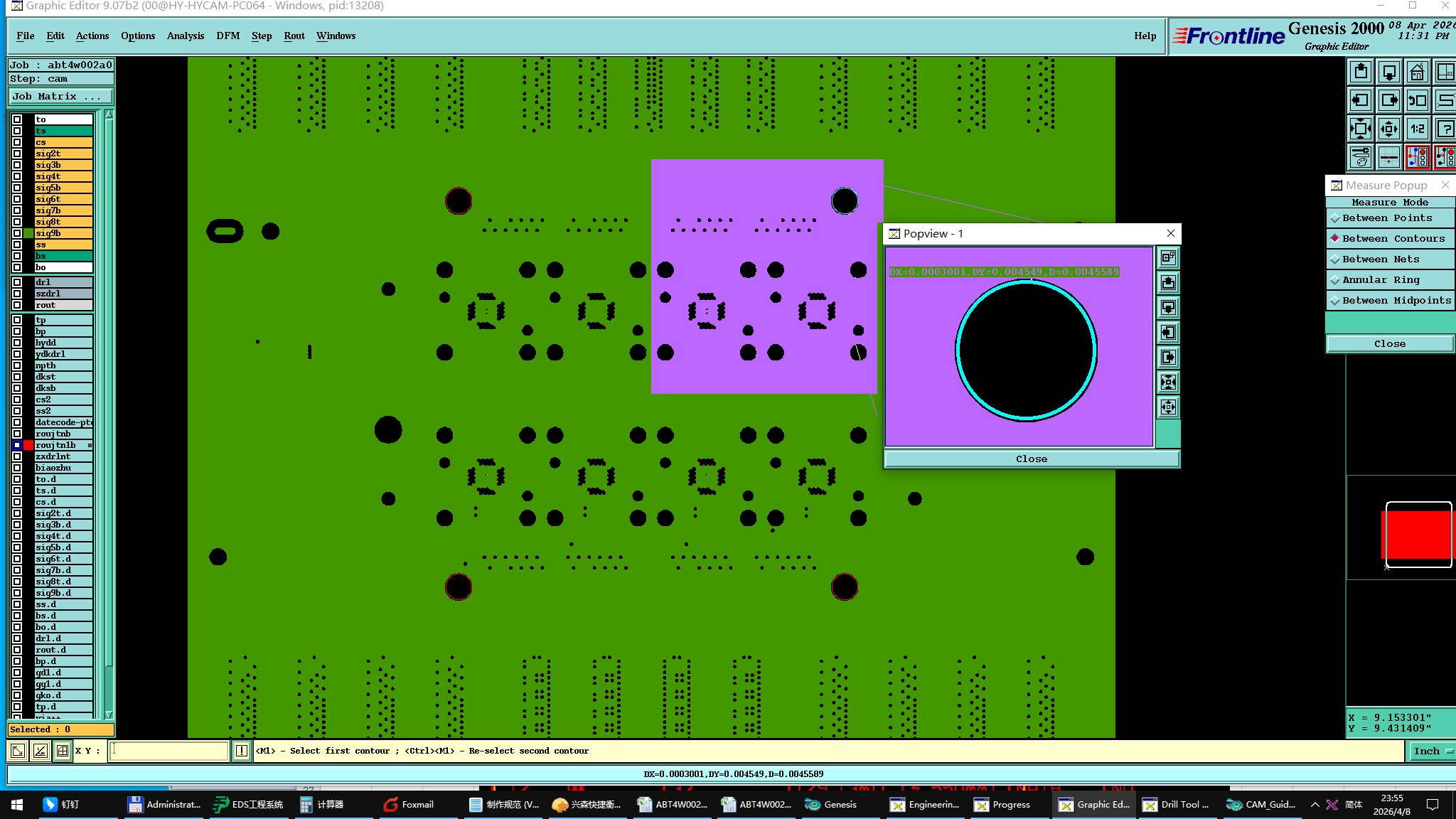
Task: Click the snap-to-grid icon with red crosshair
Action: coord(1388,157)
